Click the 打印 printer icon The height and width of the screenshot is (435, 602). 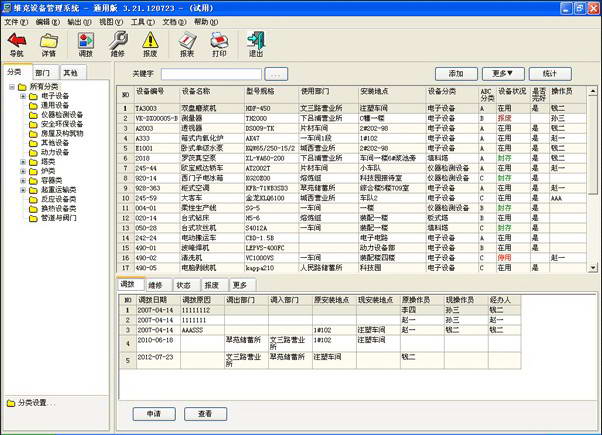click(x=219, y=41)
